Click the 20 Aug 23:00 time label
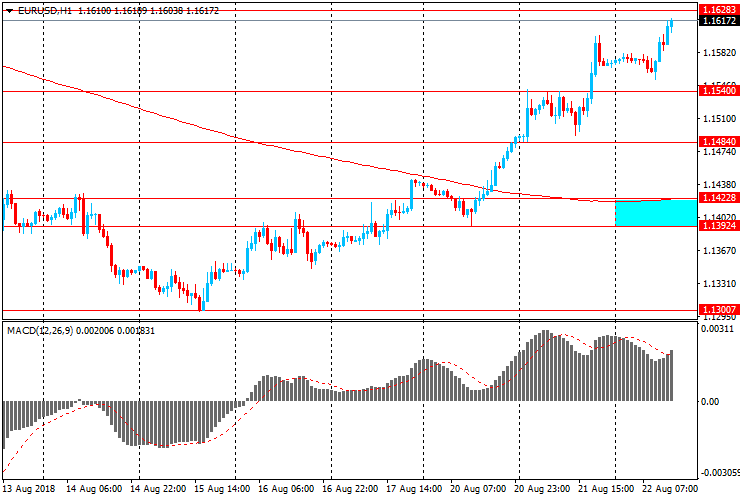 (x=542, y=489)
